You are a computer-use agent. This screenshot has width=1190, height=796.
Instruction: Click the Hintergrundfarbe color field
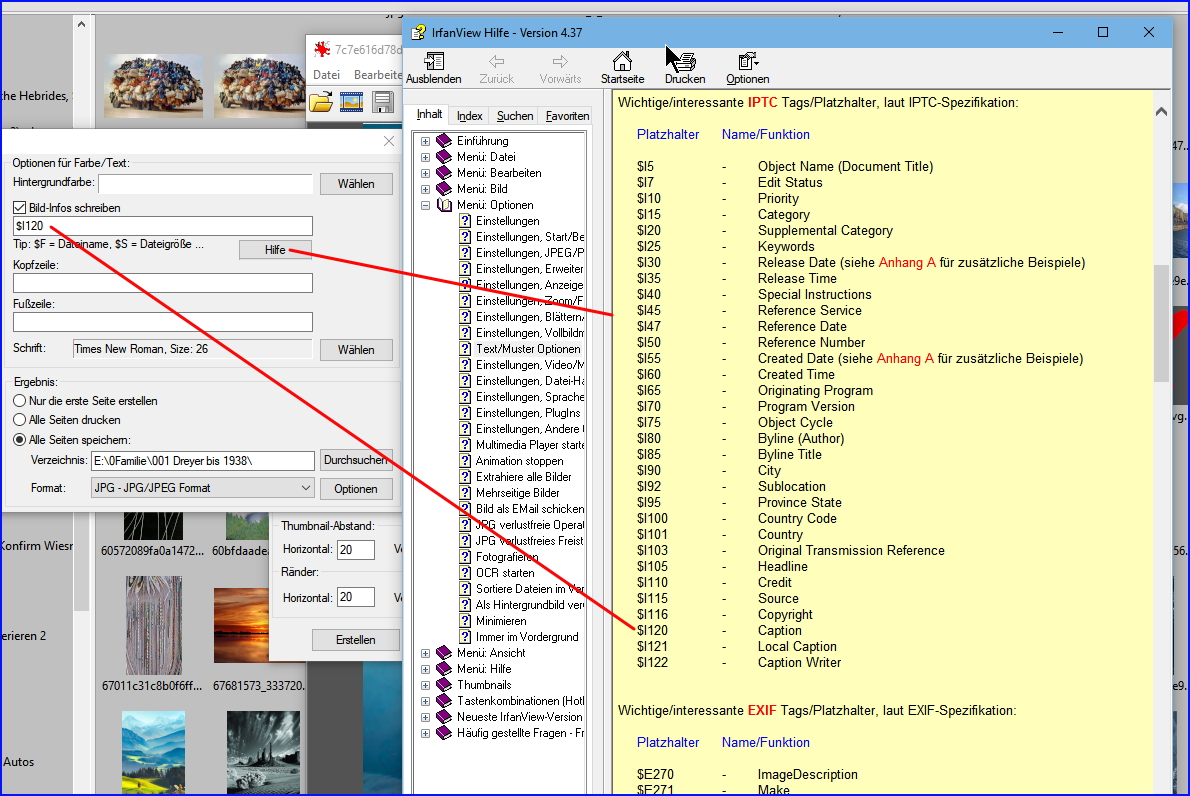click(205, 184)
